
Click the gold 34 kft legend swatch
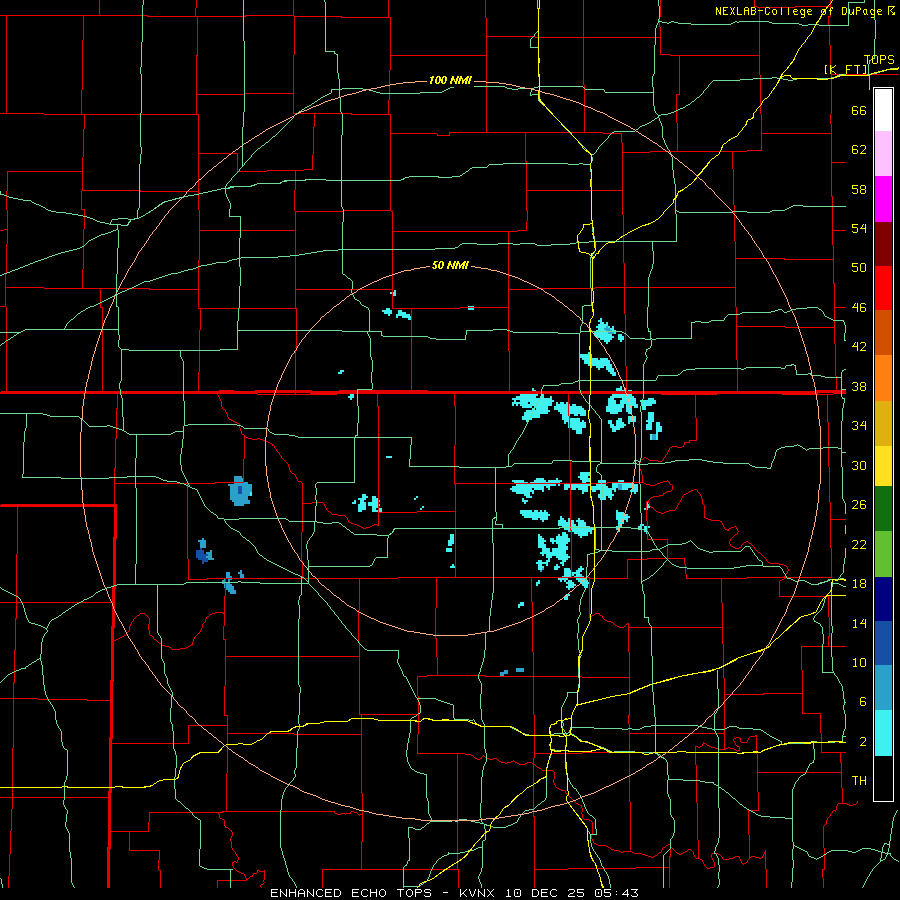tap(883, 424)
